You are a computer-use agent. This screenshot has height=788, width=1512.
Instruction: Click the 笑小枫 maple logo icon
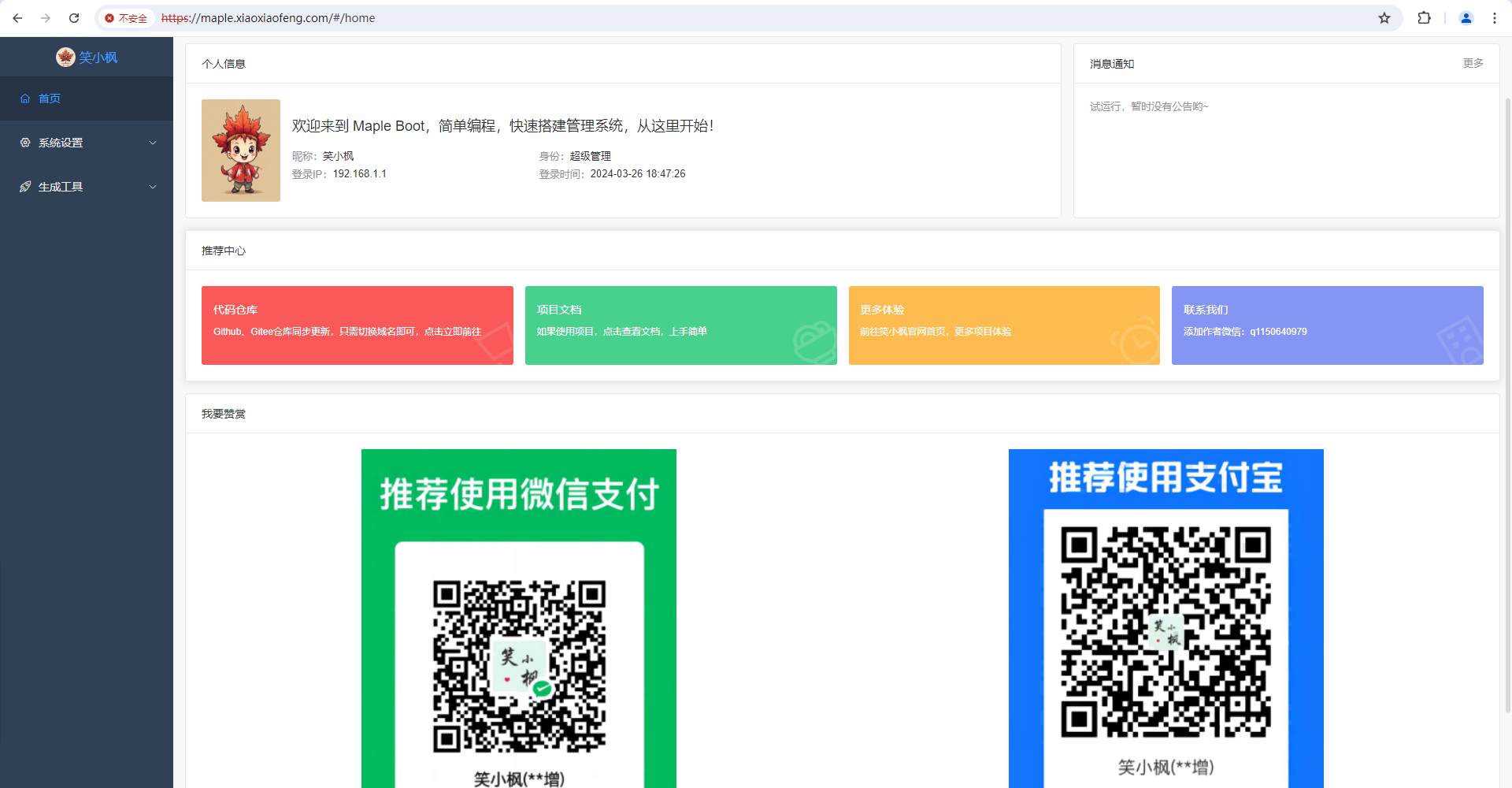tap(65, 57)
